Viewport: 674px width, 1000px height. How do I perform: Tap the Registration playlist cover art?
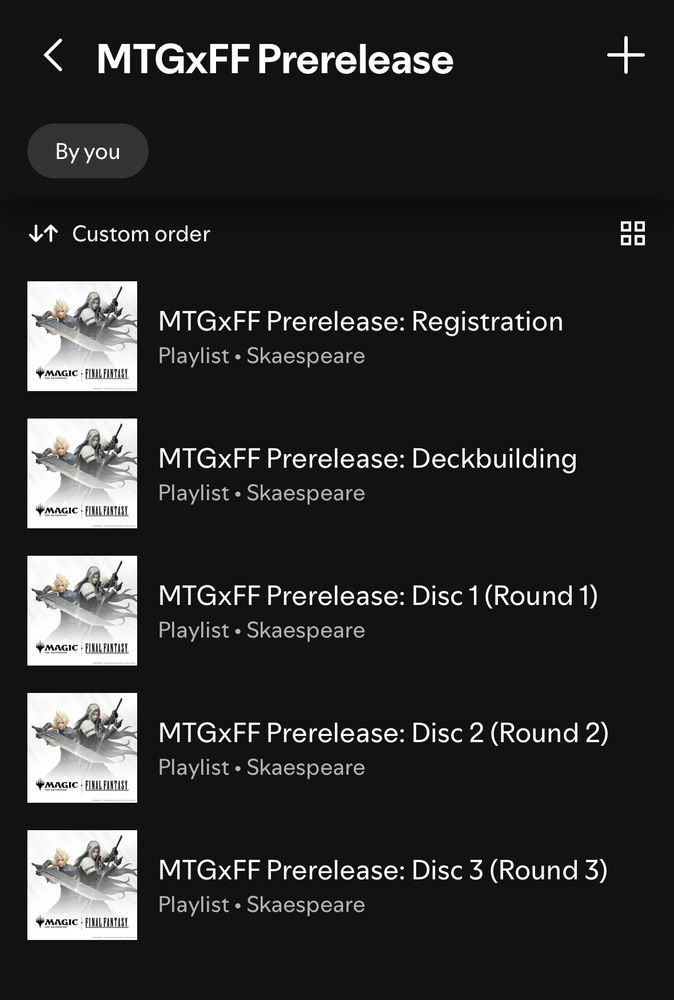click(x=82, y=336)
